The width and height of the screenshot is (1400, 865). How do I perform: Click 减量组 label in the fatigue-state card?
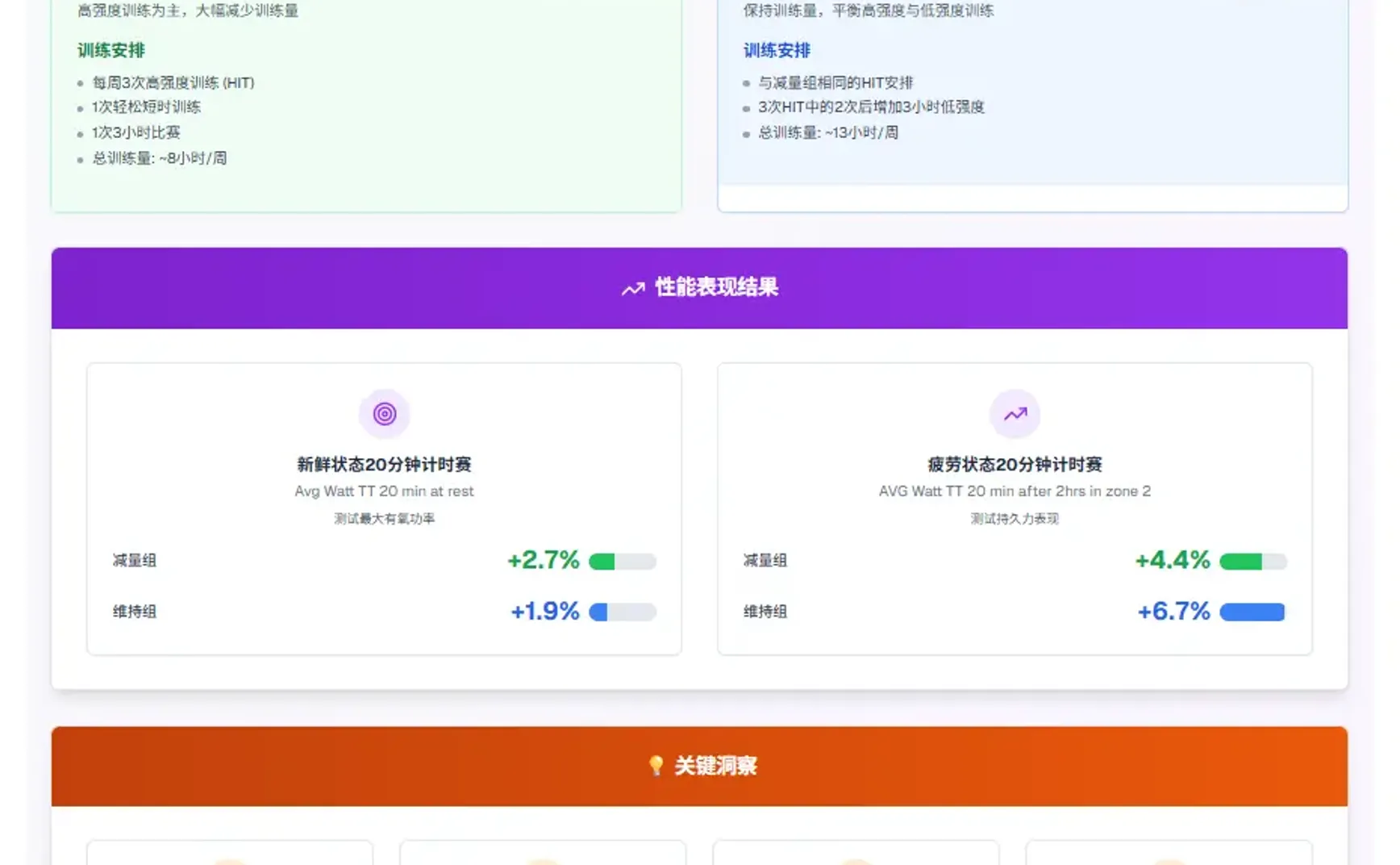pyautogui.click(x=765, y=560)
